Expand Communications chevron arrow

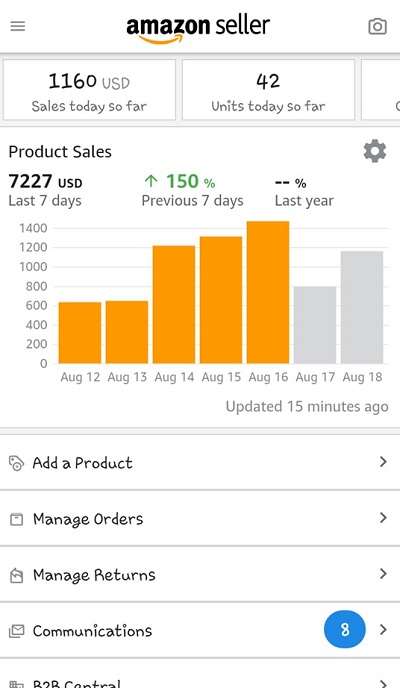click(383, 630)
